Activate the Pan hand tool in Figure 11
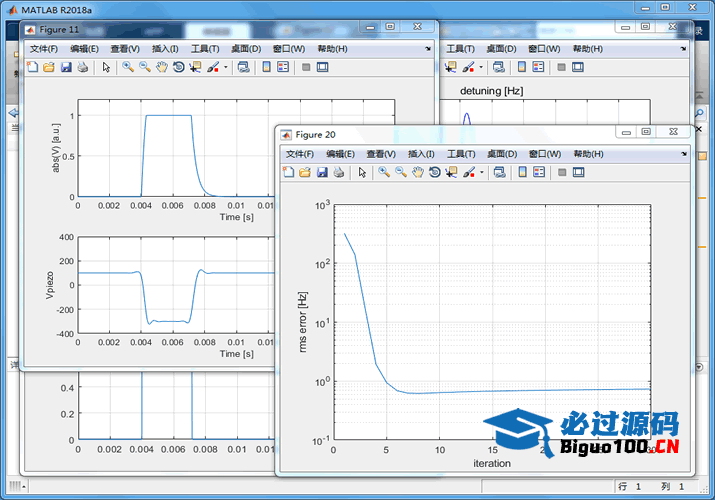Screen dimensions: 715x500 [161, 67]
